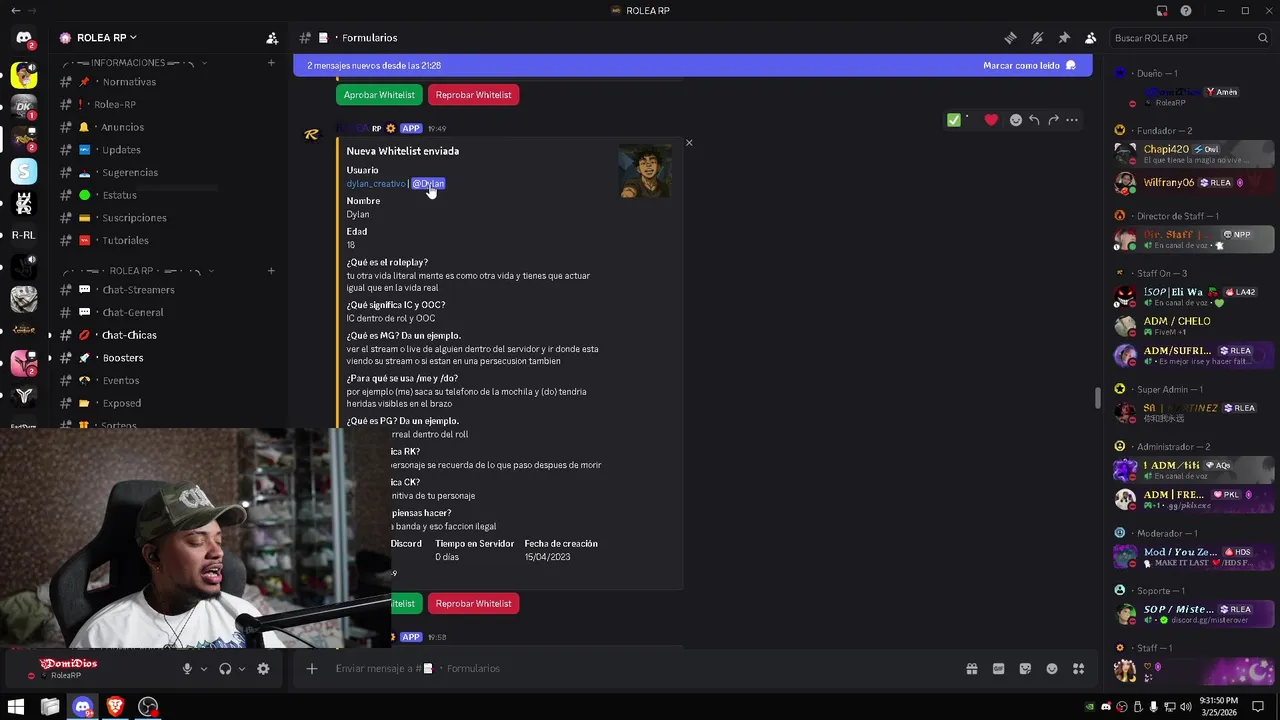Toggle microphone mute in user panel

(187, 669)
